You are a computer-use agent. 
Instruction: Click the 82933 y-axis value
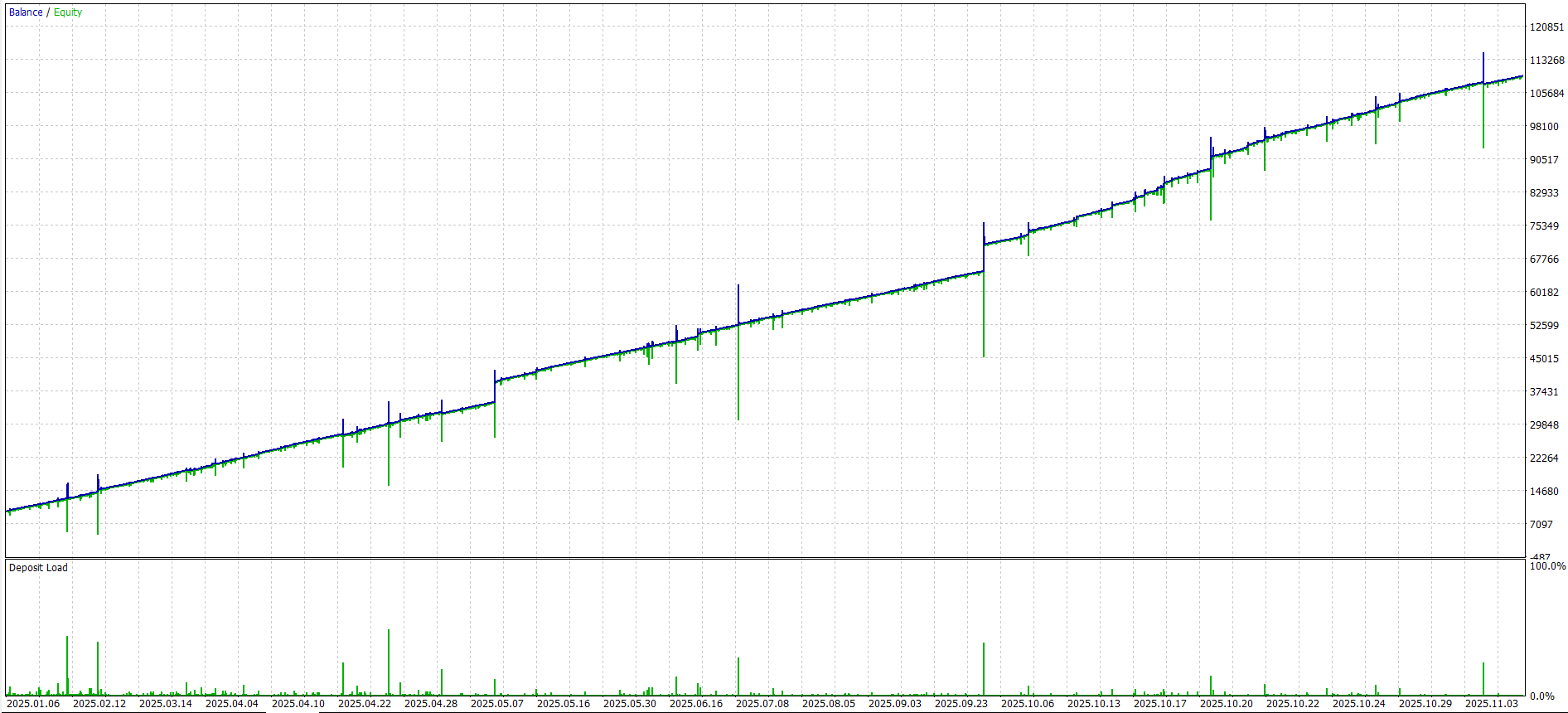point(1544,193)
